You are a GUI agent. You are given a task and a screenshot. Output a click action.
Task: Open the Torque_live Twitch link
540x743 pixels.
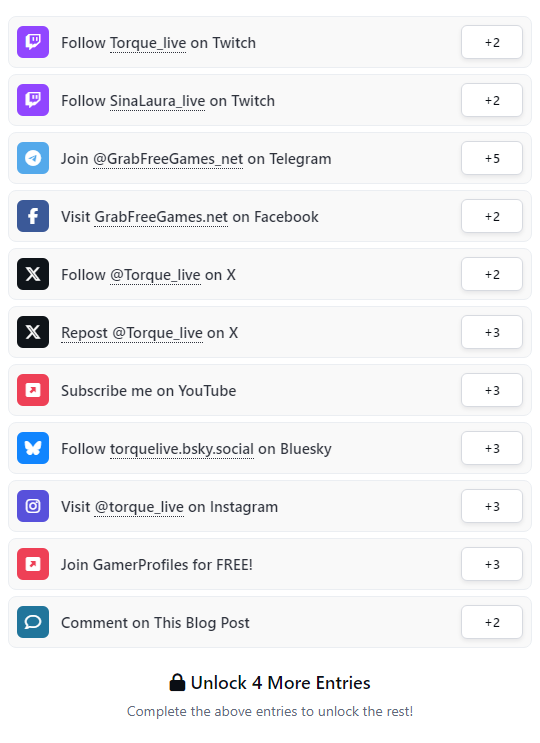coord(148,43)
